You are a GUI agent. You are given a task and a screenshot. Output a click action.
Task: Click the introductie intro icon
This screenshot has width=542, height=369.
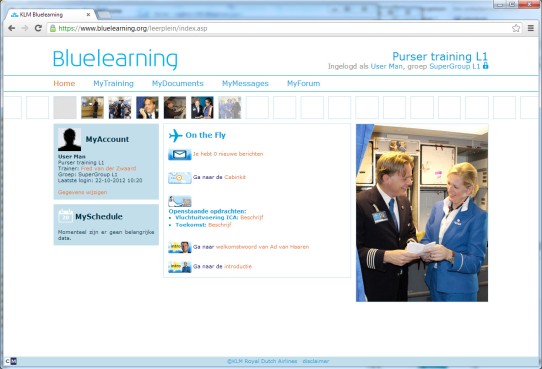coord(180,267)
